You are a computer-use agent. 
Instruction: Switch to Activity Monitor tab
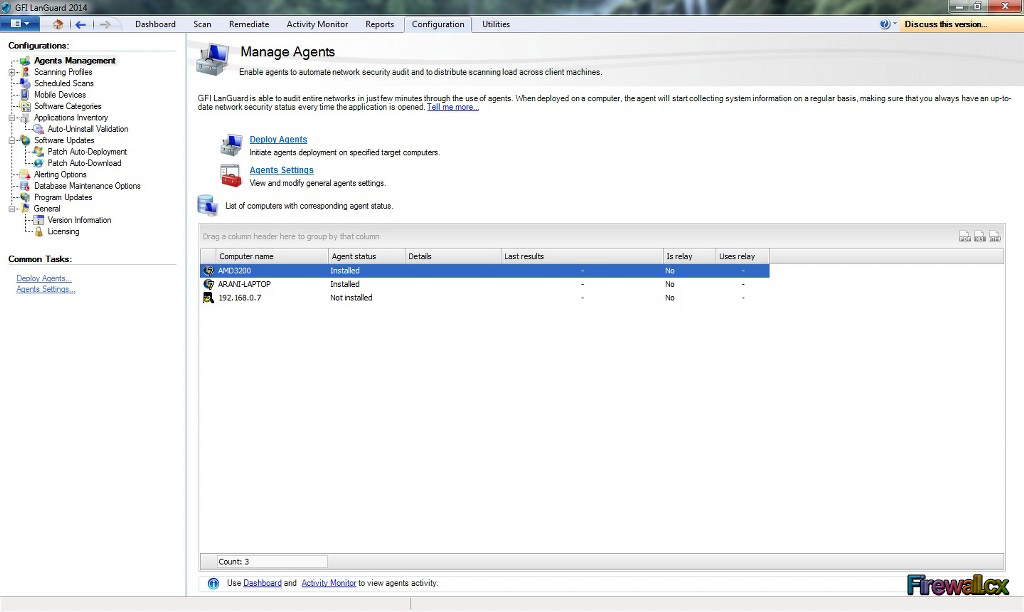[x=317, y=24]
